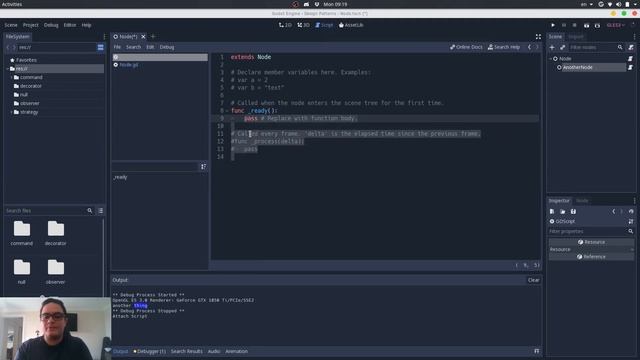
Task: Open the Help menu
Action: click(x=86, y=25)
